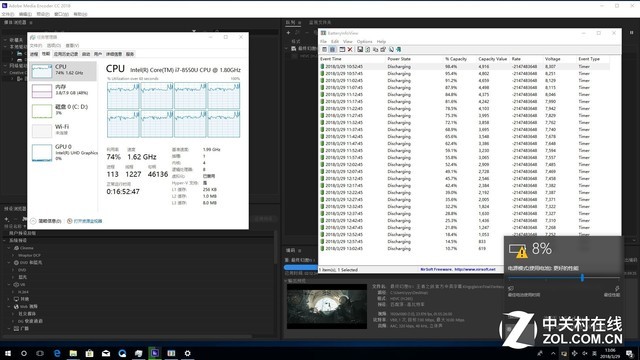Open Mail app from taskbar
This screenshot has height=360, width=640.
tap(106, 353)
